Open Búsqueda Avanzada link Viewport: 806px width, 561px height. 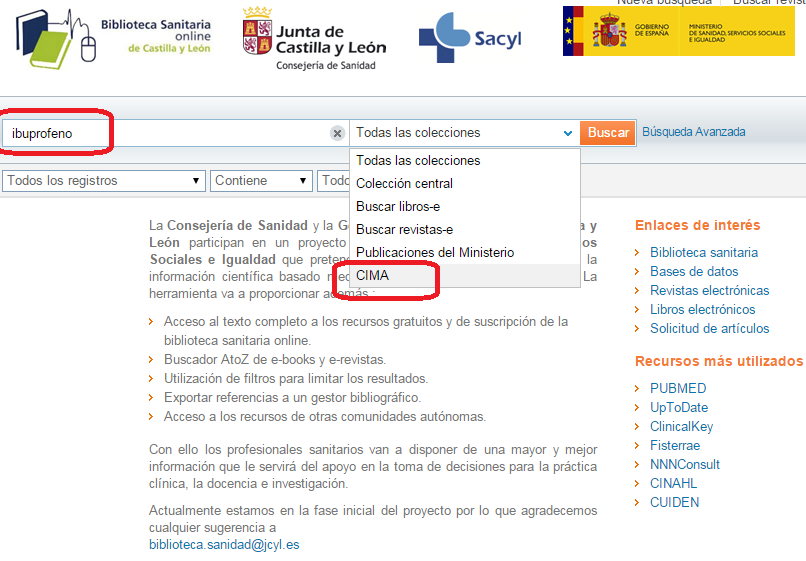click(x=693, y=132)
